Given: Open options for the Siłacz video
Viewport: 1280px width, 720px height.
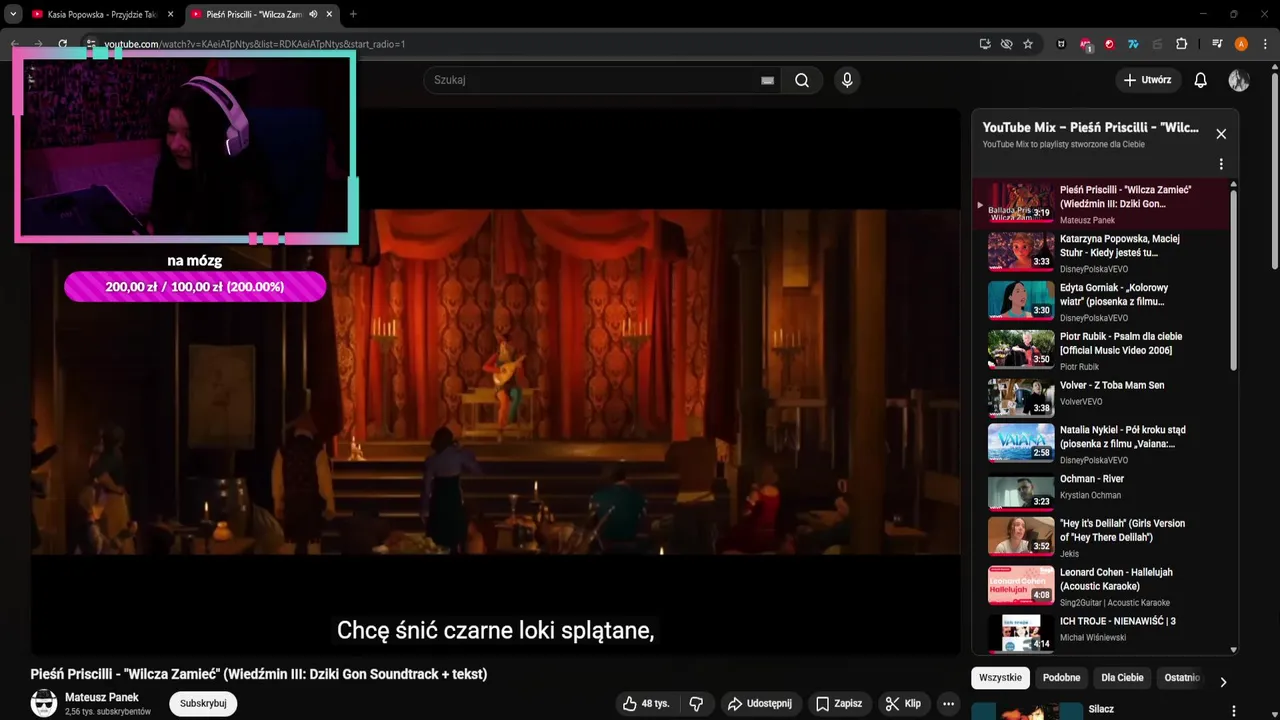Looking at the screenshot, I should click(1233, 711).
